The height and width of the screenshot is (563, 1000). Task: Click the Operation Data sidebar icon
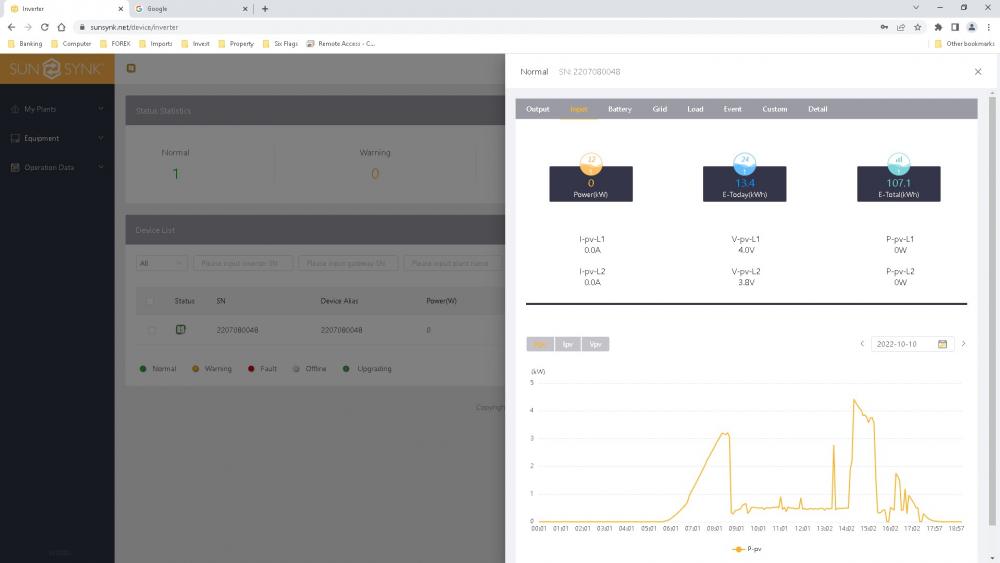pyautogui.click(x=15, y=168)
